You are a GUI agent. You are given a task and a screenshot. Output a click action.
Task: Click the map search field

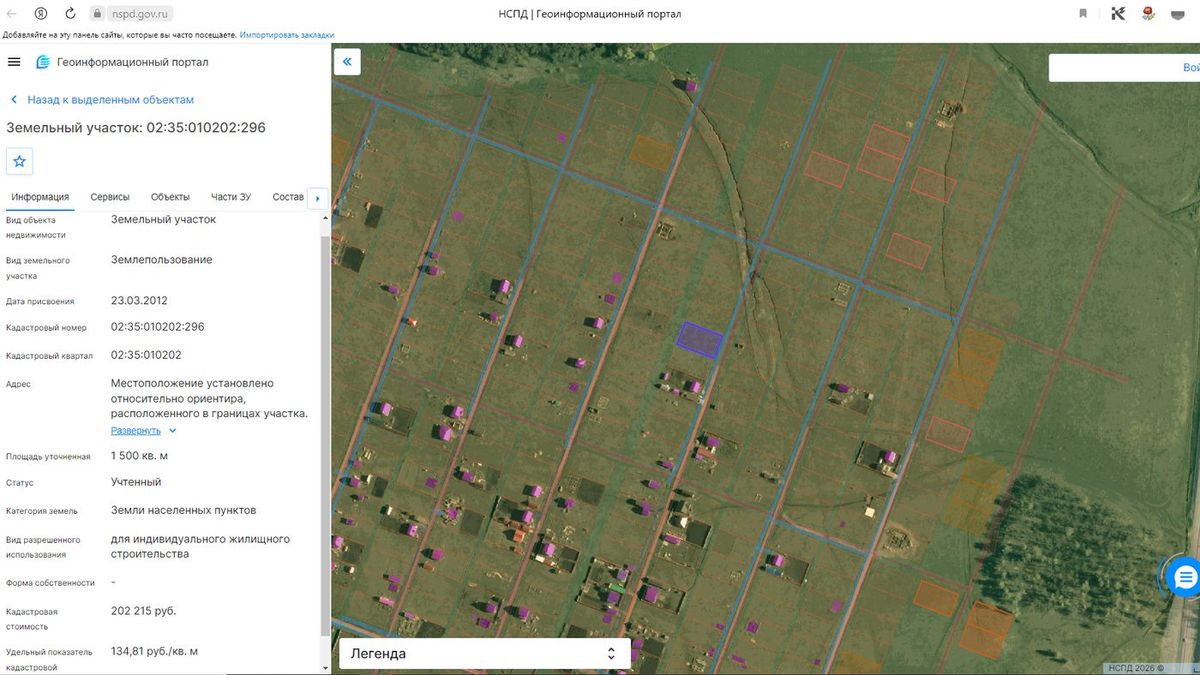pyautogui.click(x=1124, y=67)
